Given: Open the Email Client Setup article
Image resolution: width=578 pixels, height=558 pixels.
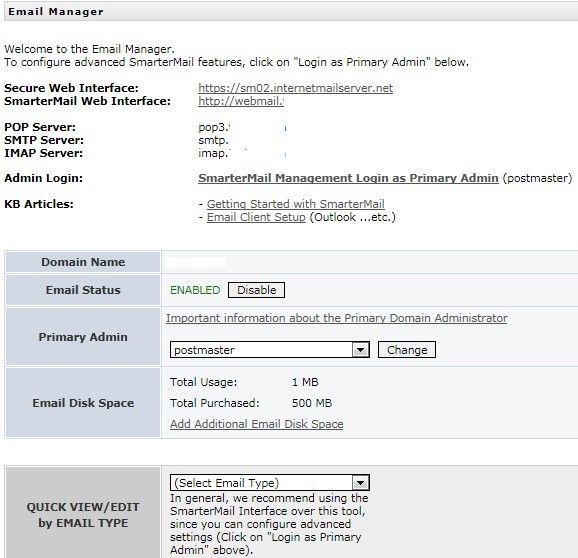Looking at the screenshot, I should [256, 217].
